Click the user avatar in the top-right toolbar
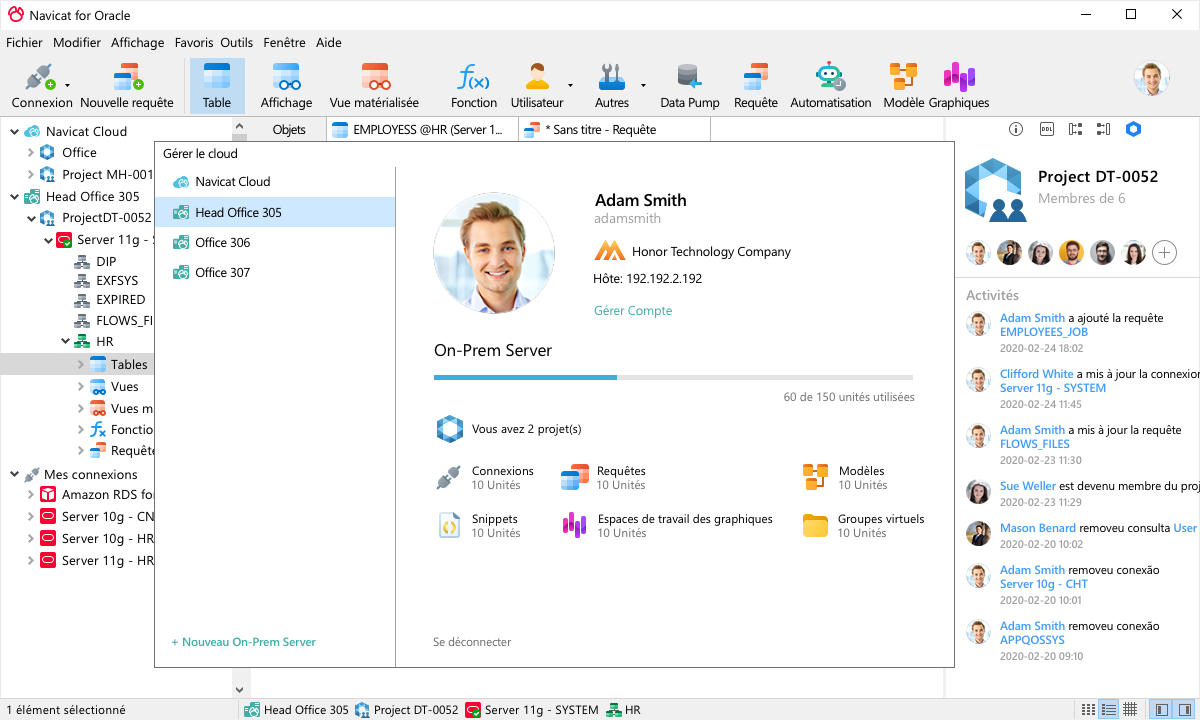The height and width of the screenshot is (720, 1200). point(1152,79)
